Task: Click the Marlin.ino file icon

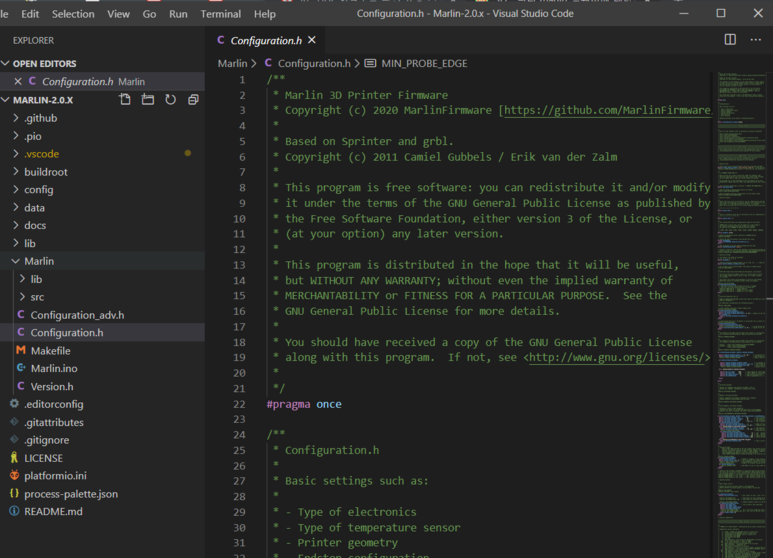Action: pyautogui.click(x=21, y=368)
